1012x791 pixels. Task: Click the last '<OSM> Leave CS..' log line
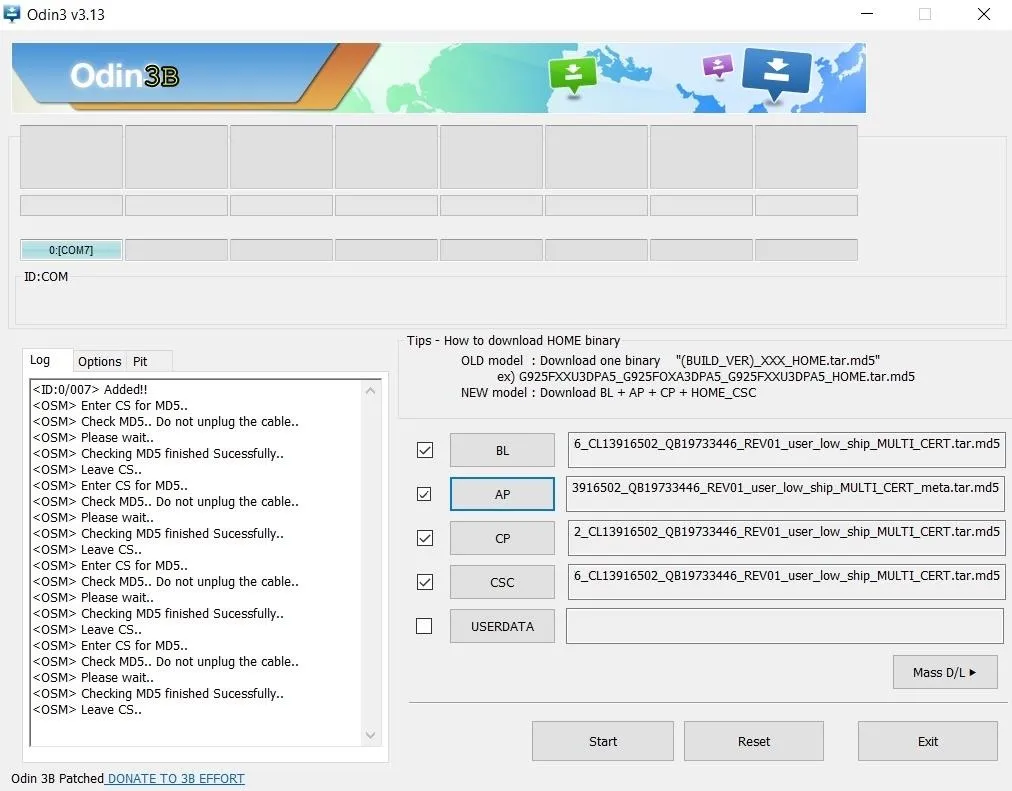[x=87, y=709]
